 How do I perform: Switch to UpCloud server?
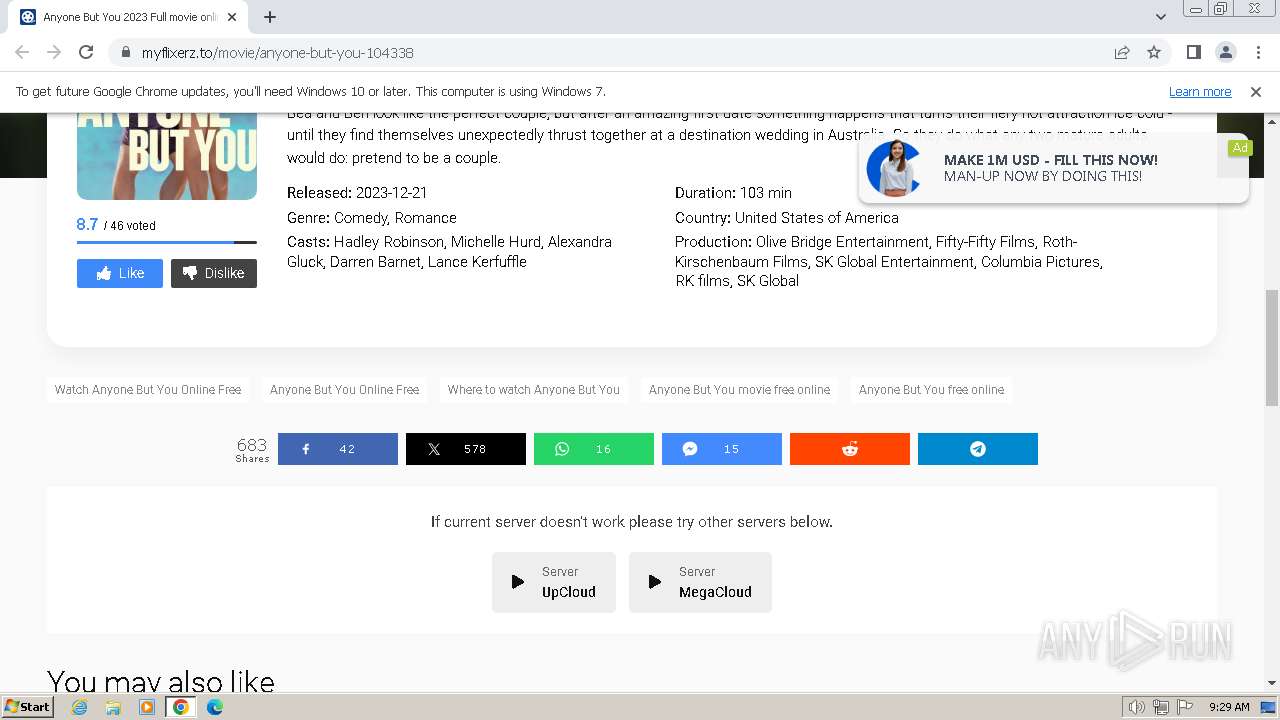554,582
